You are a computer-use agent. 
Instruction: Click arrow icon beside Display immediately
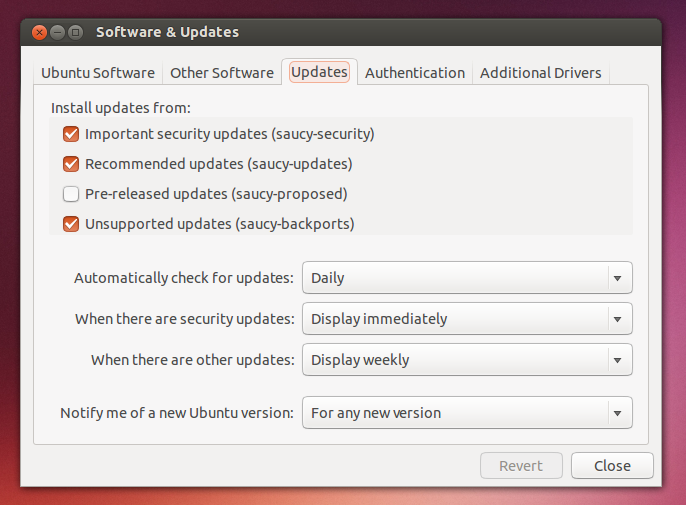pos(617,319)
